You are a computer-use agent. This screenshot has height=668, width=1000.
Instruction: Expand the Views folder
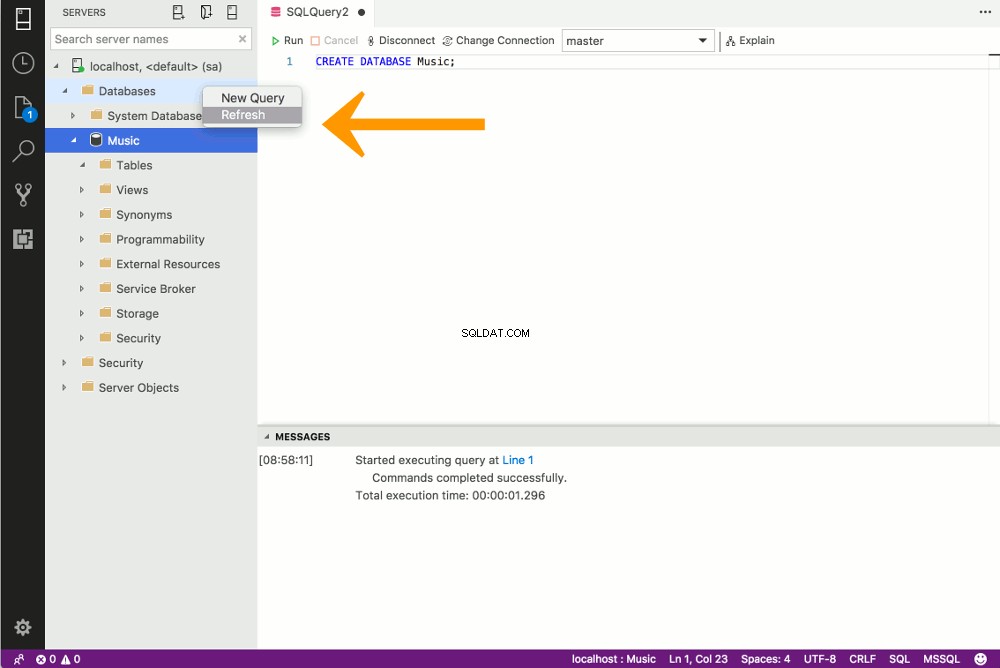pyautogui.click(x=82, y=189)
